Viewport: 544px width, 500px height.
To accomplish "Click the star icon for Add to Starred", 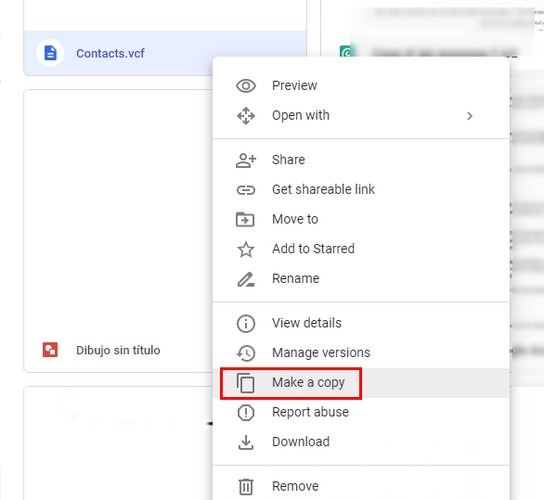I will (246, 249).
